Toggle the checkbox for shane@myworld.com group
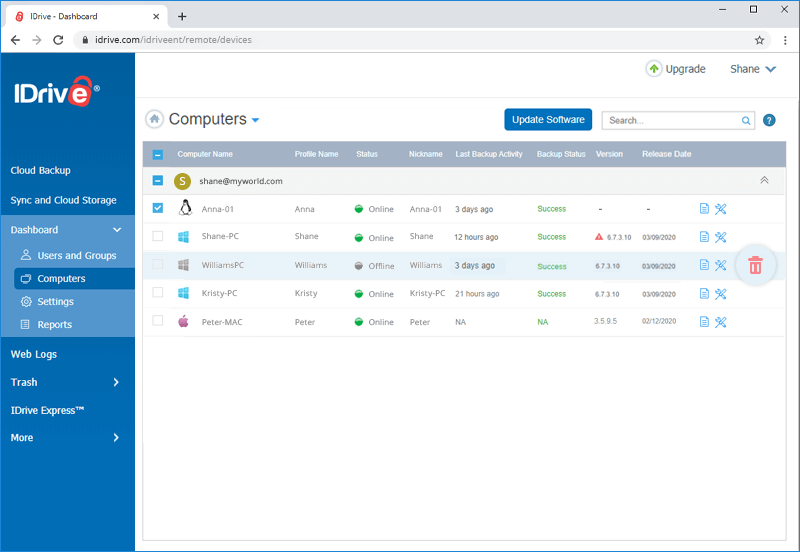800x552 pixels. 158,180
